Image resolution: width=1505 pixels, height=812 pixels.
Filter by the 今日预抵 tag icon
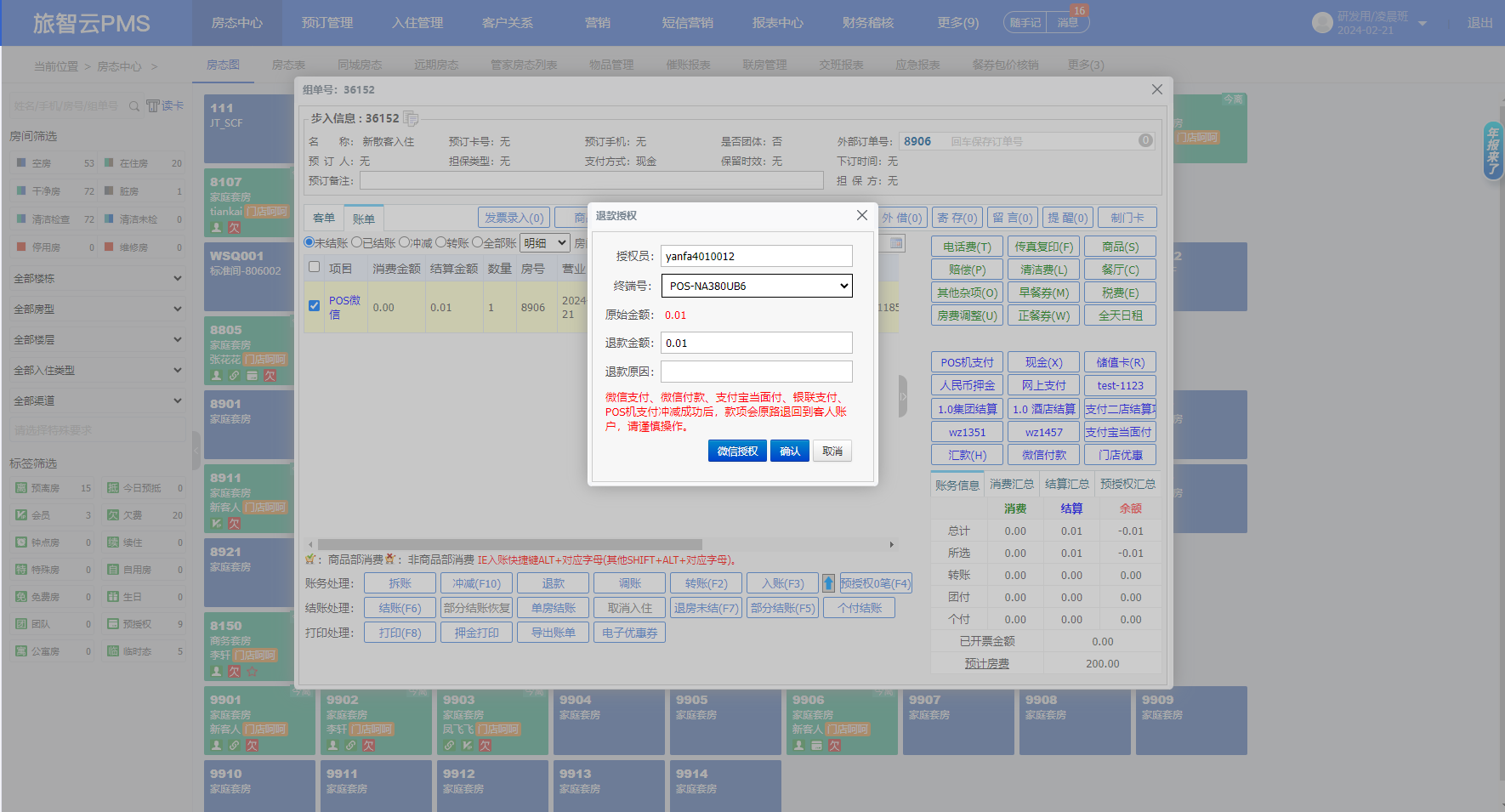coord(113,488)
